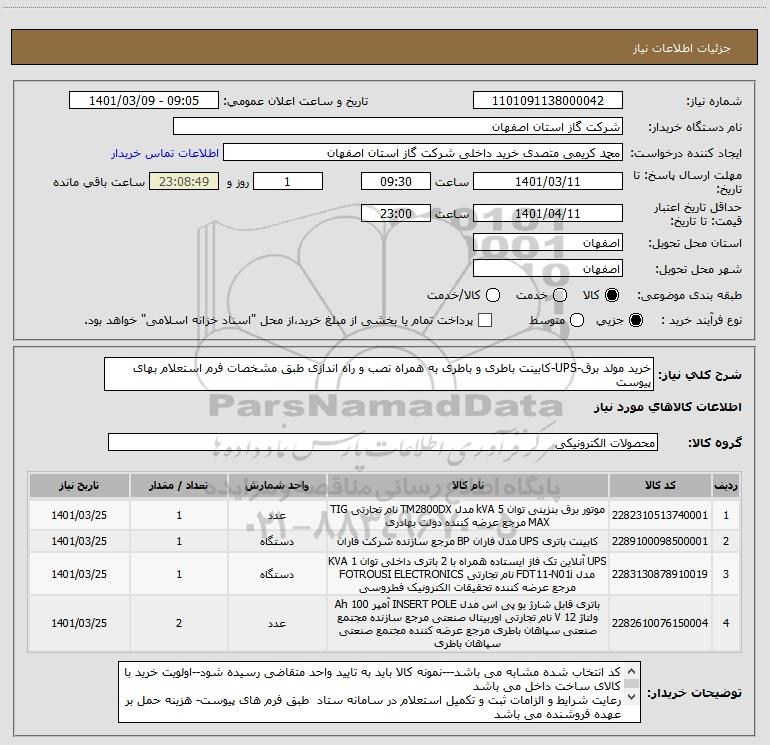The width and height of the screenshot is (770, 745).
Task: Click the remaining time counter 23:08:49
Action: coord(184,182)
